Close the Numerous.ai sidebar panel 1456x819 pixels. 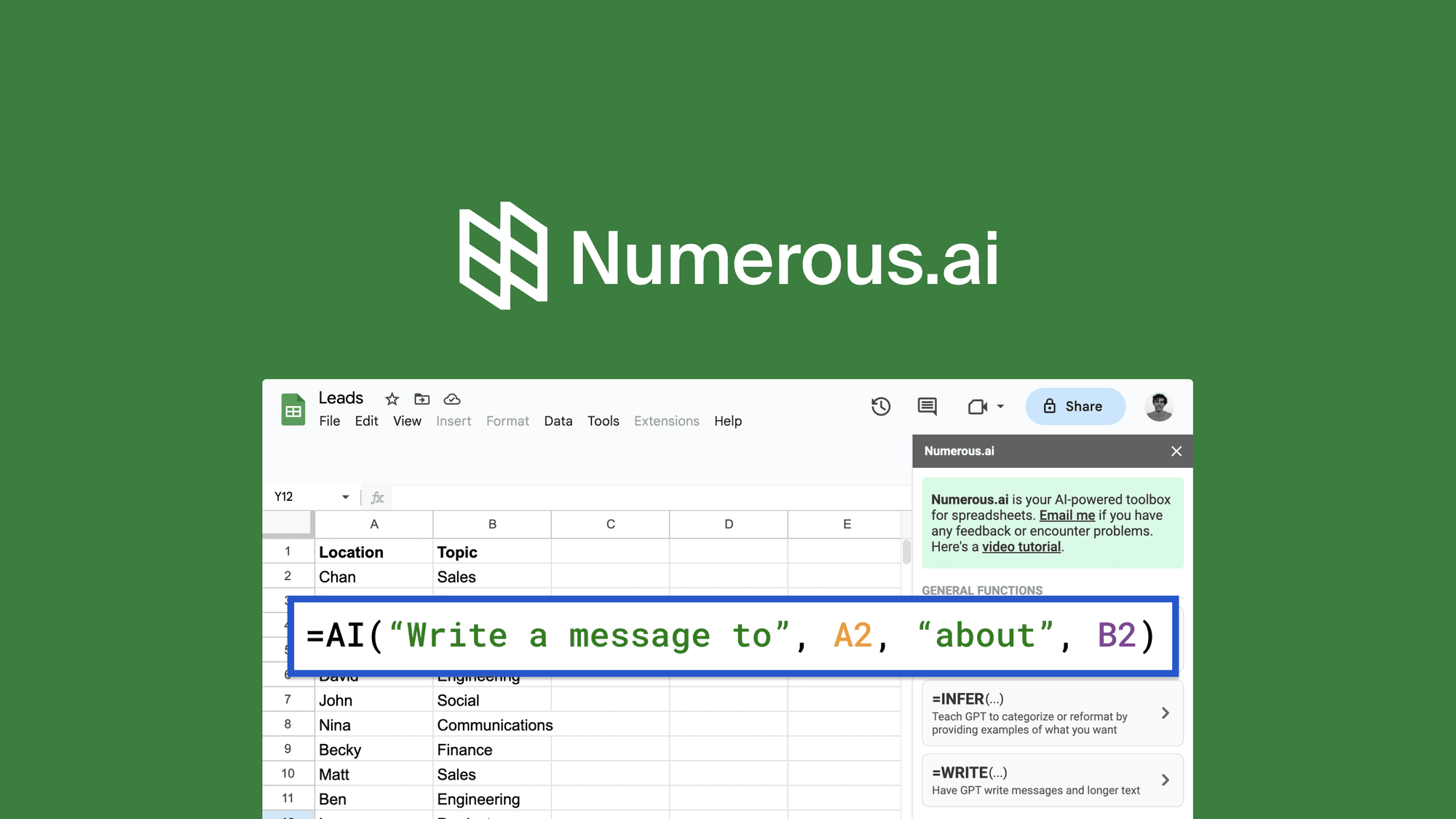coord(1176,451)
